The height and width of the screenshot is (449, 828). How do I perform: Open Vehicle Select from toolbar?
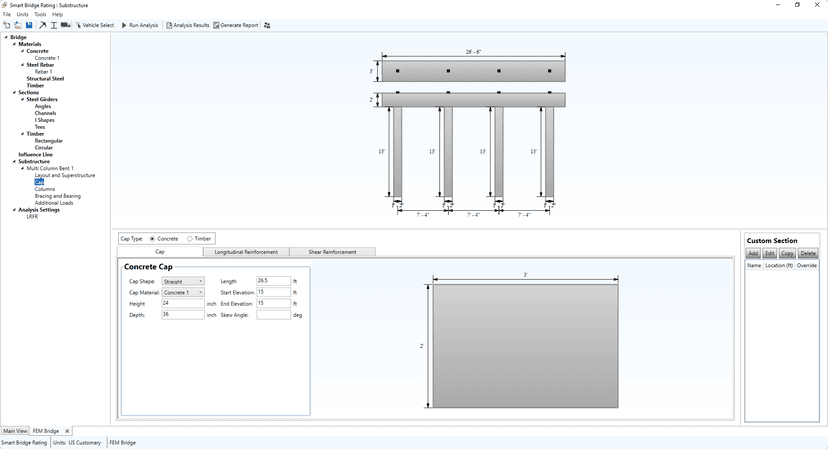(x=95, y=25)
